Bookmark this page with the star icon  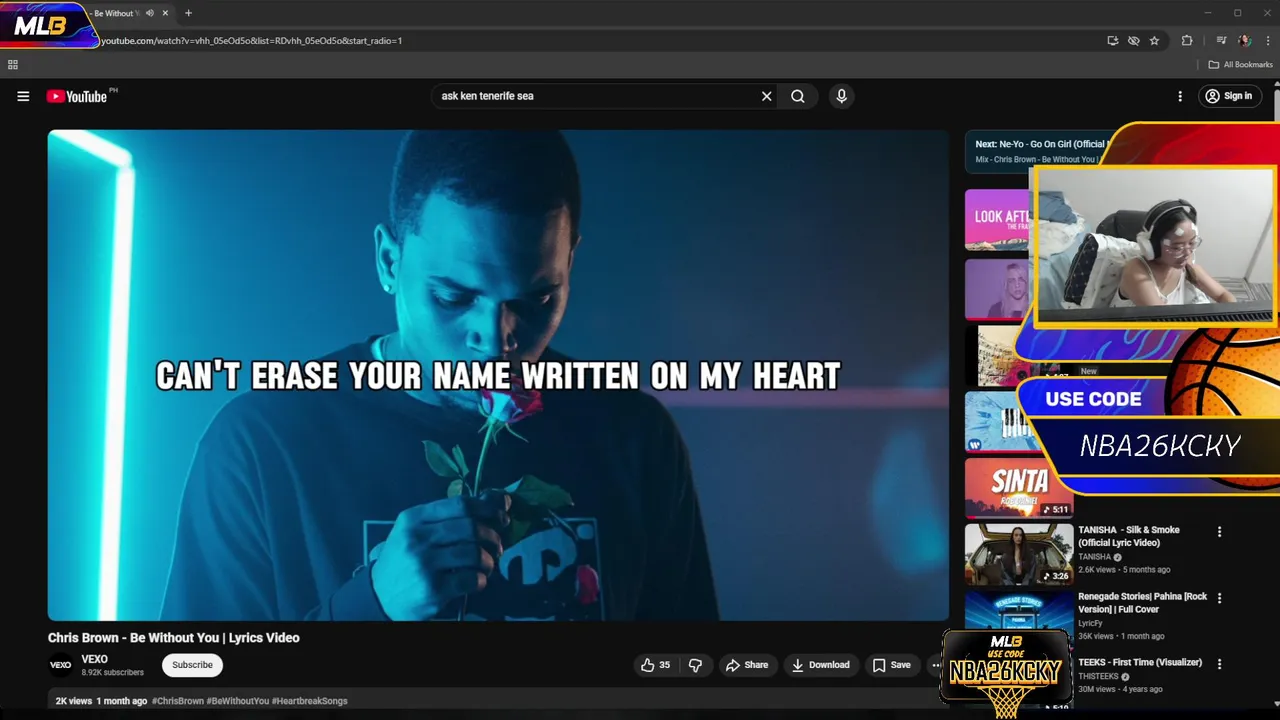pos(1154,41)
